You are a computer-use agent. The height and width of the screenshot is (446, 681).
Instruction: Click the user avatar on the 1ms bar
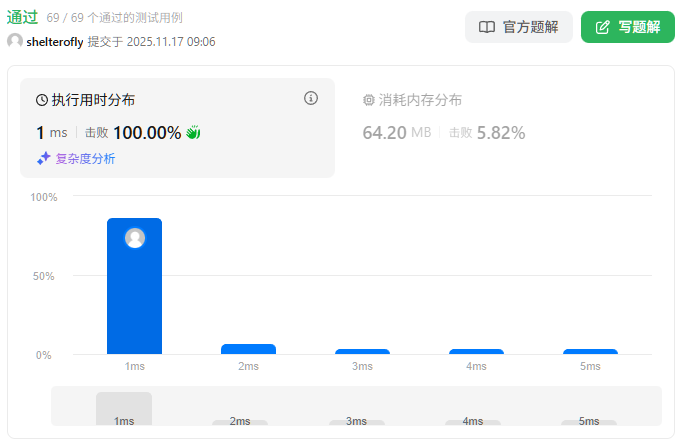(x=135, y=238)
